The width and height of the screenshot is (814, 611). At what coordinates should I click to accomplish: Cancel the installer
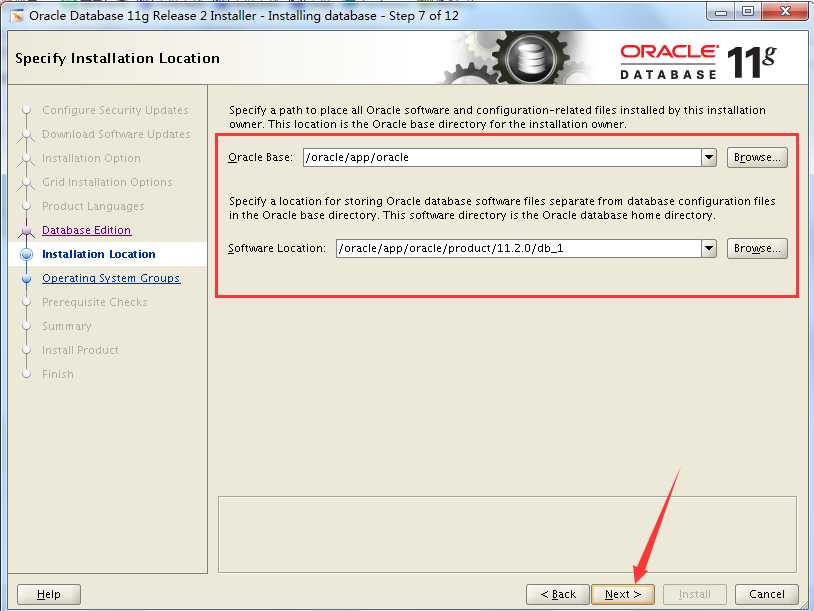[x=766, y=594]
